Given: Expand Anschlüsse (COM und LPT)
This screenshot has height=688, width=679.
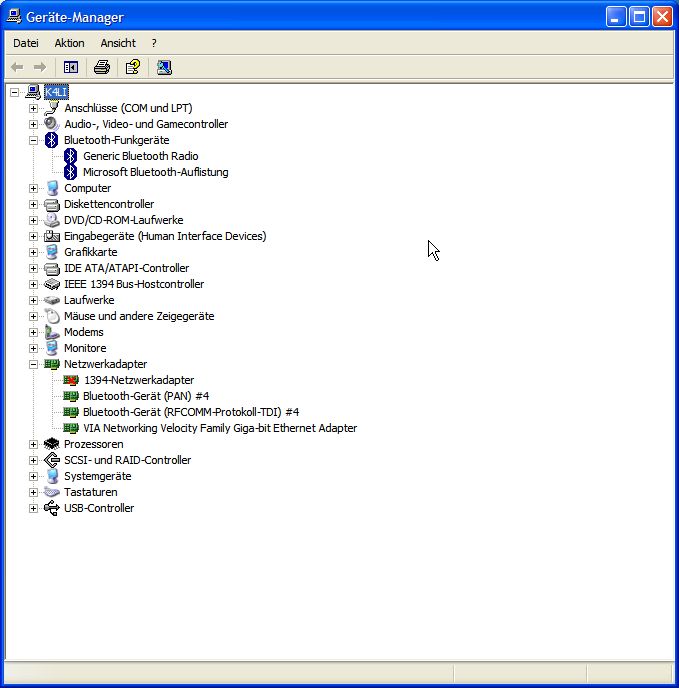Looking at the screenshot, I should [33, 108].
